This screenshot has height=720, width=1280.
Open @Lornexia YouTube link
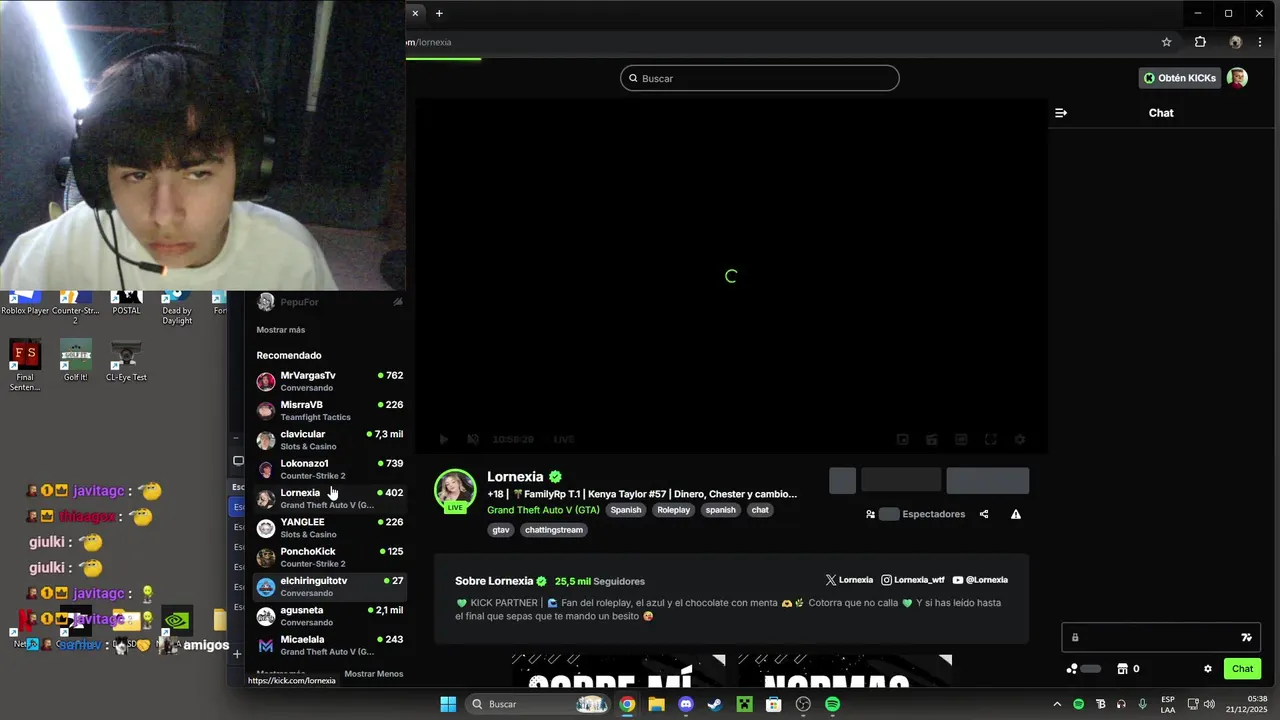(980, 580)
